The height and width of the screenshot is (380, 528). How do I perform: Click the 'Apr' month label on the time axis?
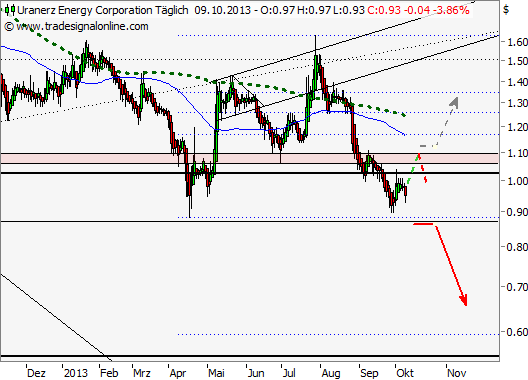pyautogui.click(x=178, y=373)
